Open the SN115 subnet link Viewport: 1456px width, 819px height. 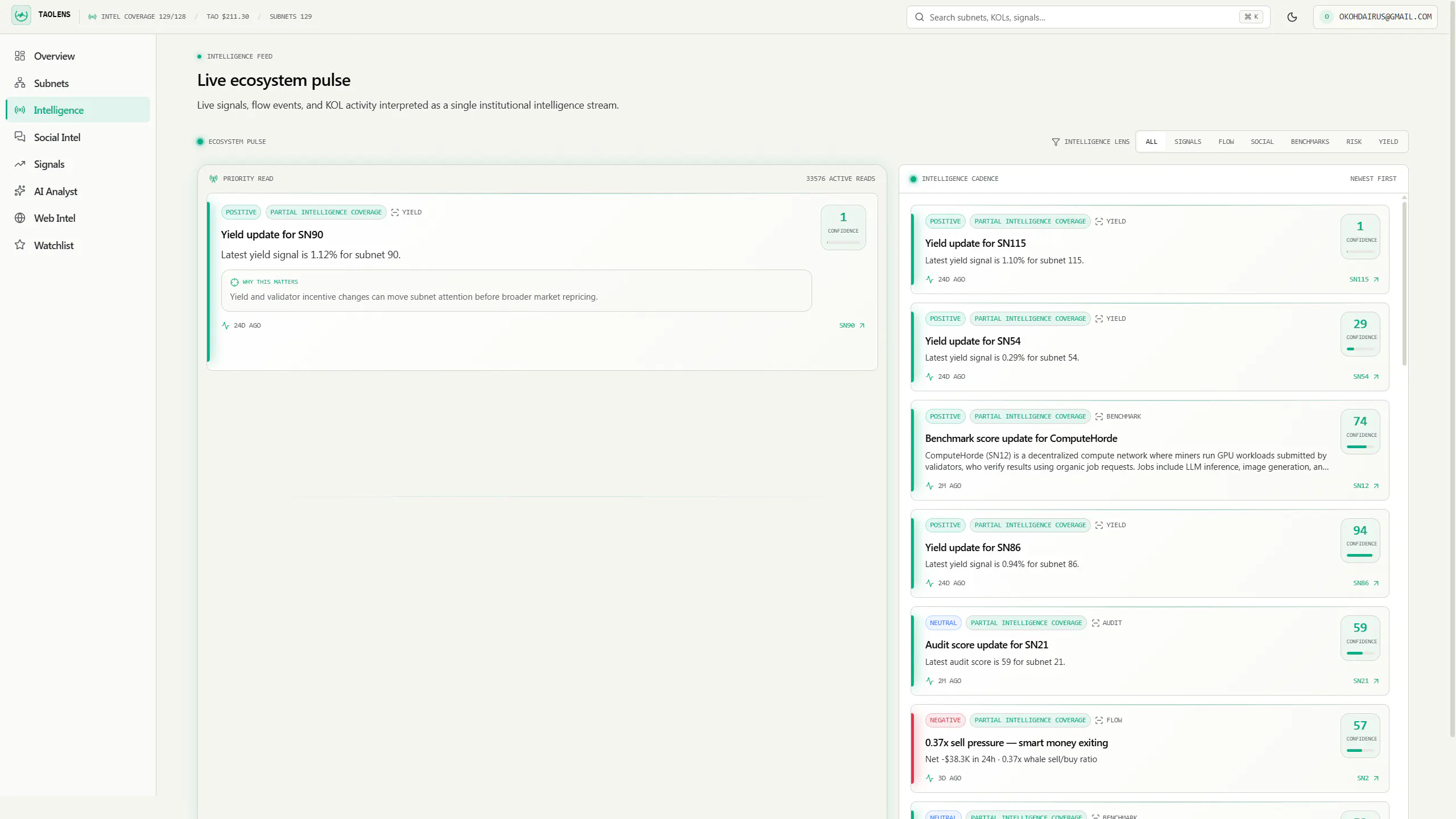pyautogui.click(x=1364, y=279)
